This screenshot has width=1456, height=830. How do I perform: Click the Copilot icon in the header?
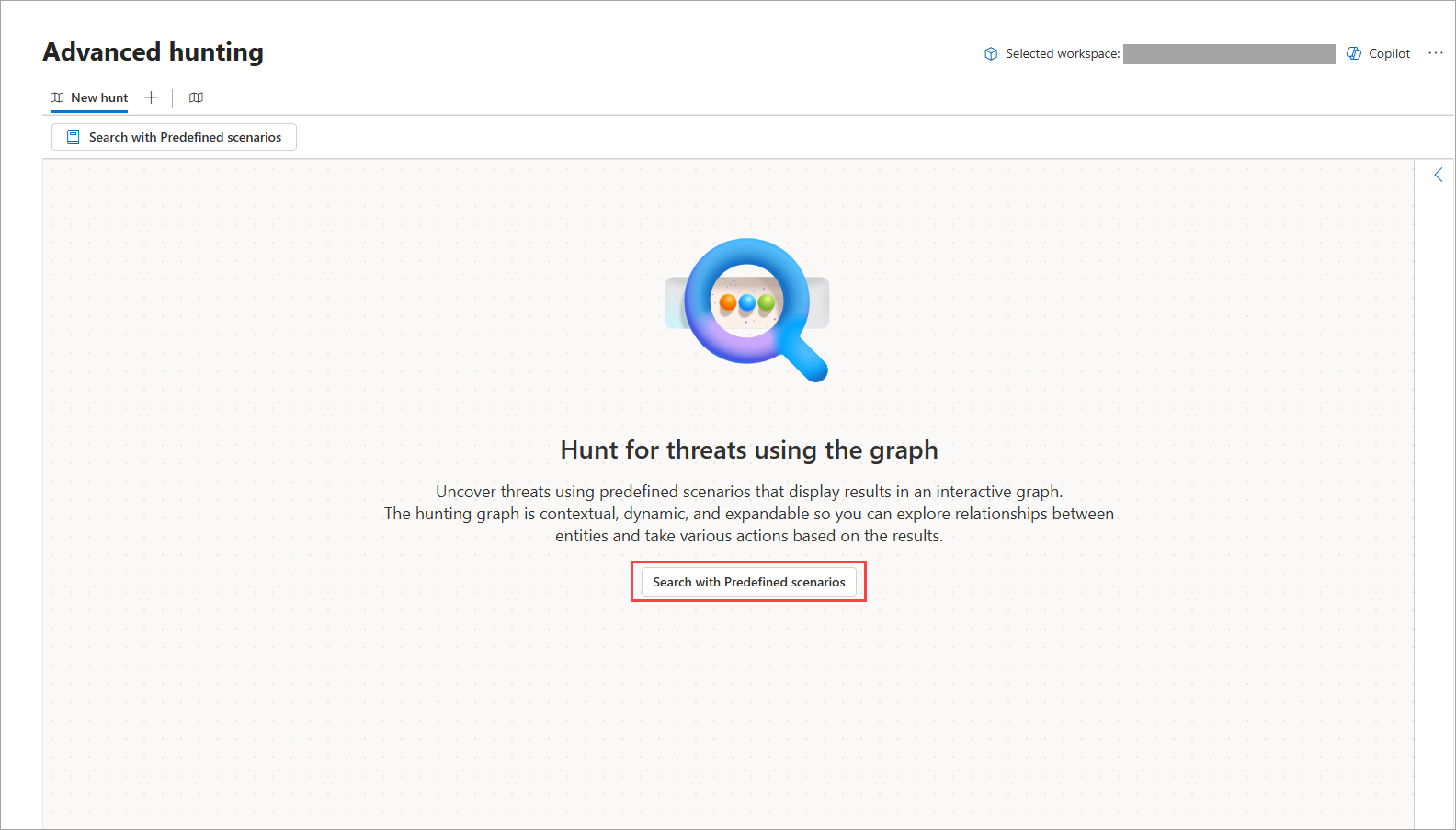click(1354, 53)
